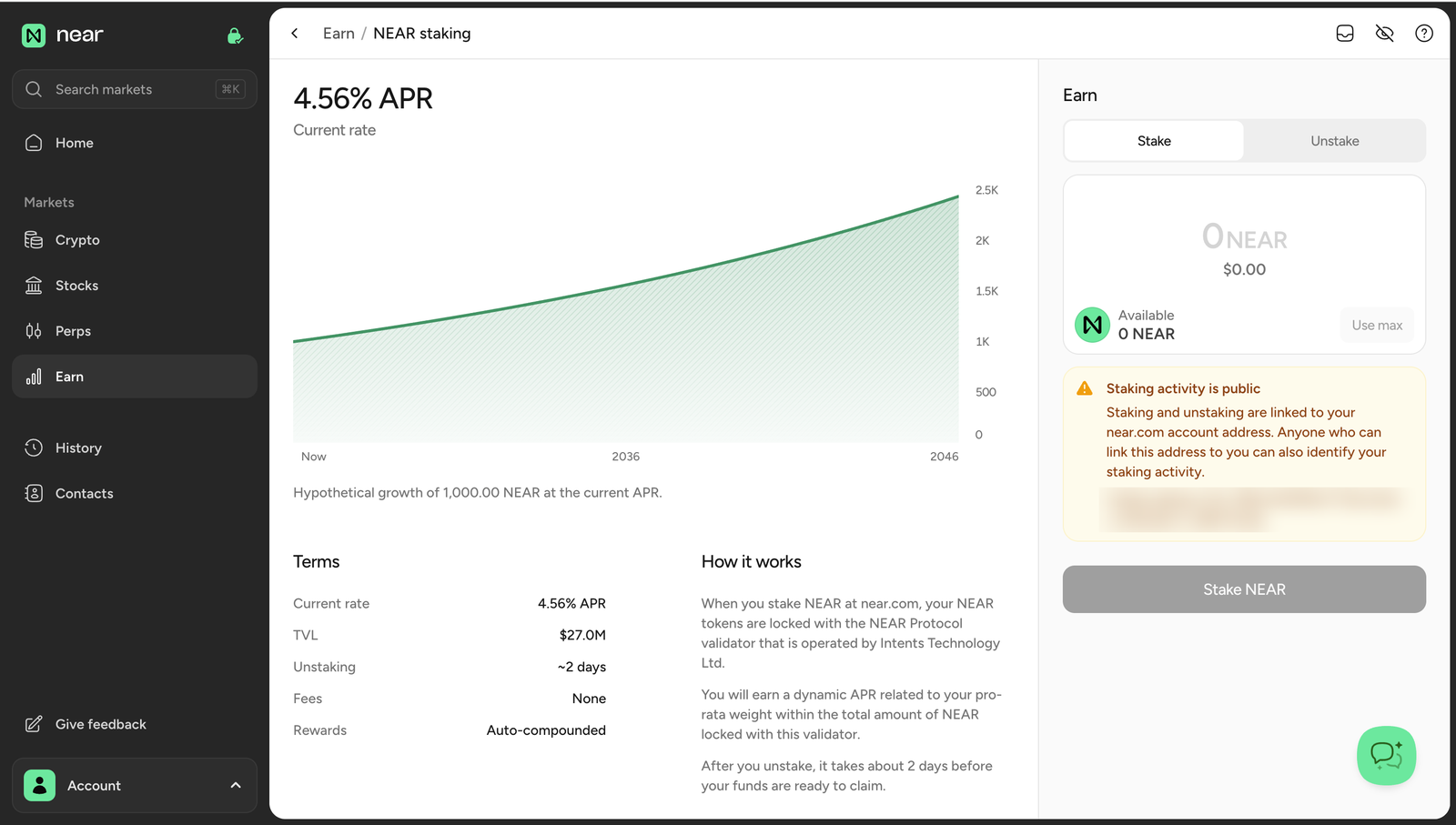
Task: Open transaction History
Action: coord(135,448)
